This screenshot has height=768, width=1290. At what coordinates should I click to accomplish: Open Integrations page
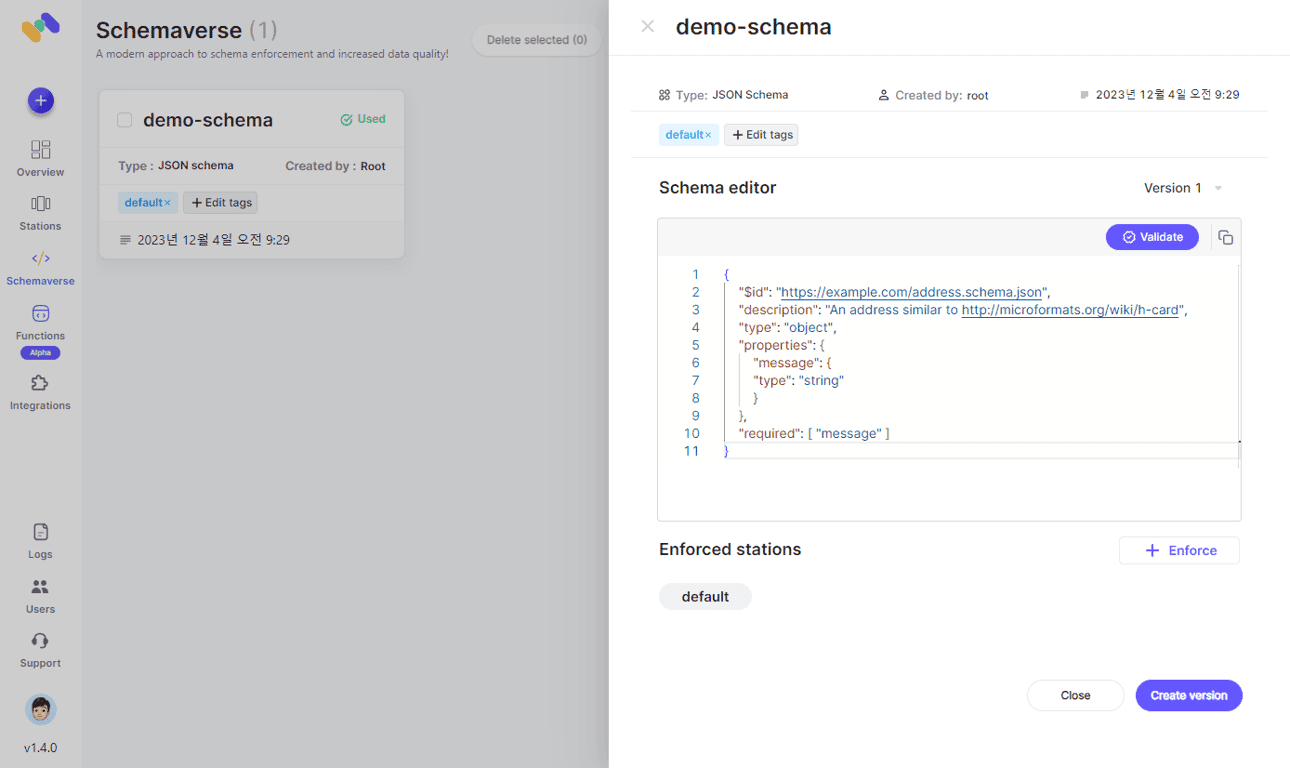point(40,392)
